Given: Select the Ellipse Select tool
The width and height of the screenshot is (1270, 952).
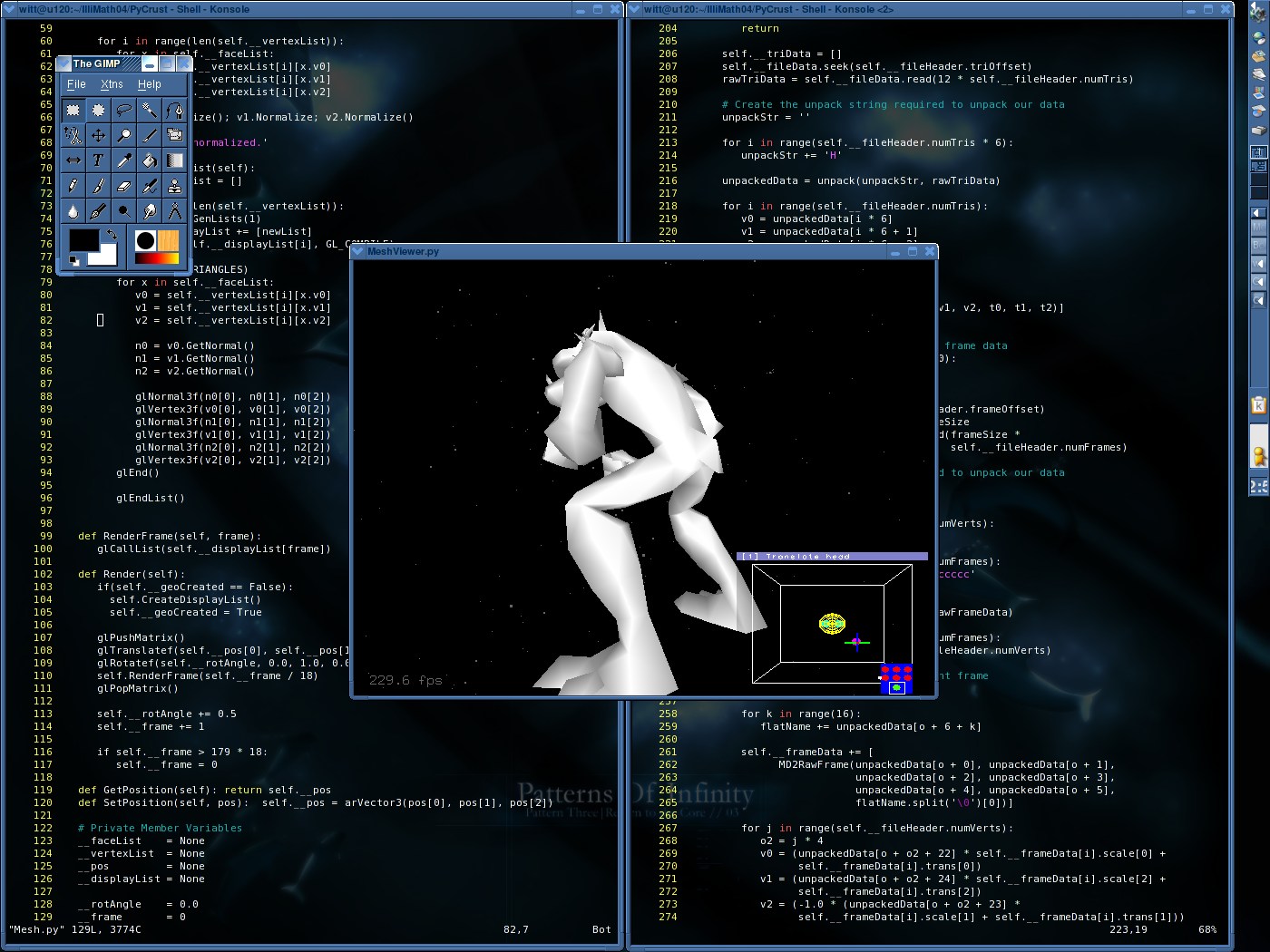Looking at the screenshot, I should point(99,110).
